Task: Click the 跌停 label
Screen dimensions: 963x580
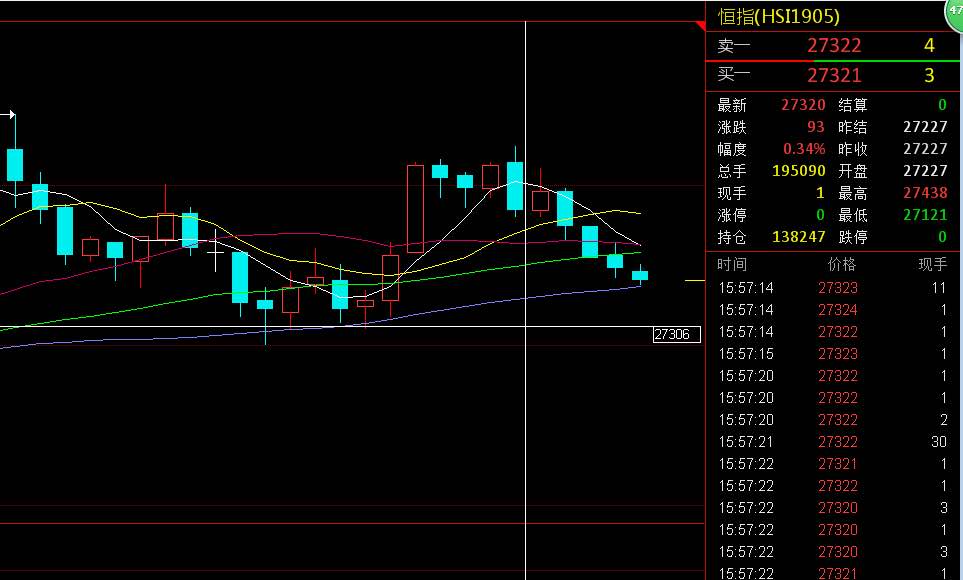Action: 853,237
